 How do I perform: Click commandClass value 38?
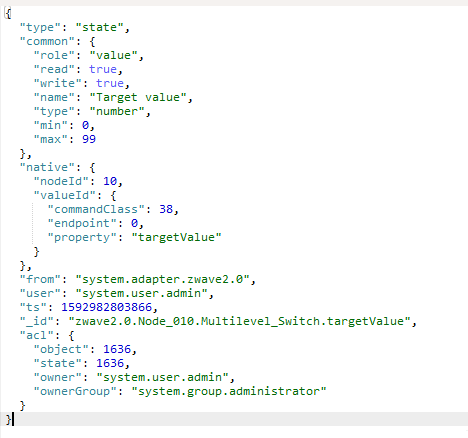pyautogui.click(x=166, y=209)
